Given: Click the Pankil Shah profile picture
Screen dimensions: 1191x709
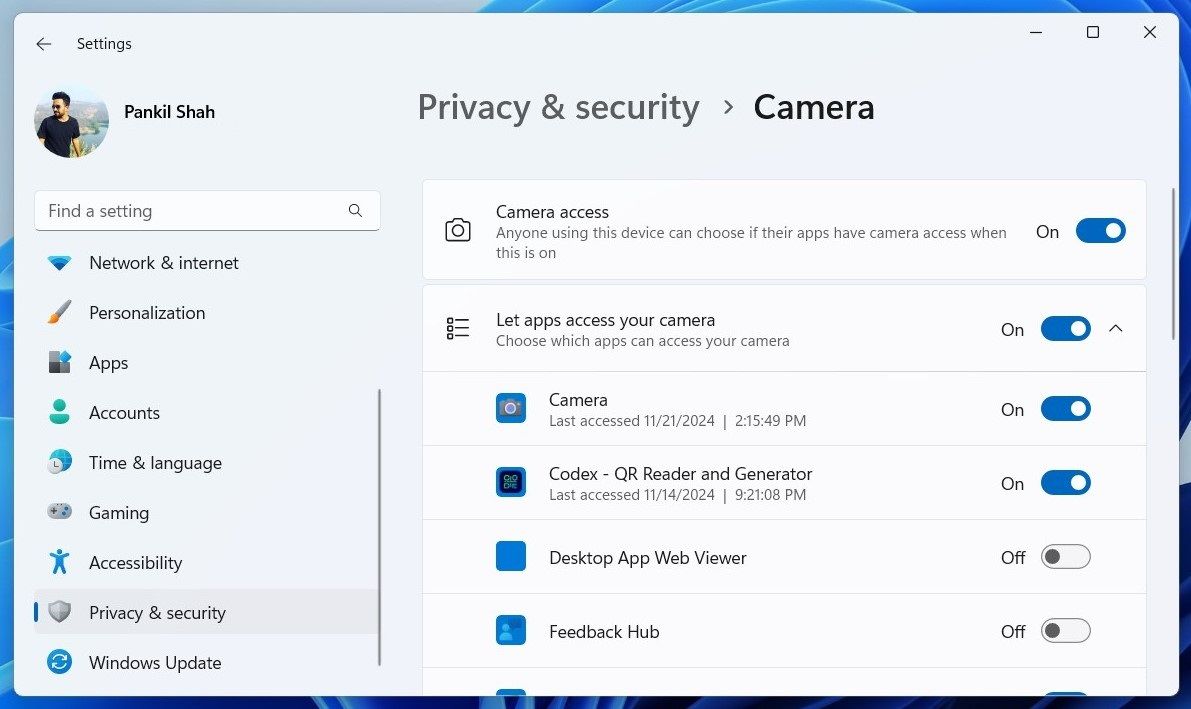Looking at the screenshot, I should click(x=71, y=121).
